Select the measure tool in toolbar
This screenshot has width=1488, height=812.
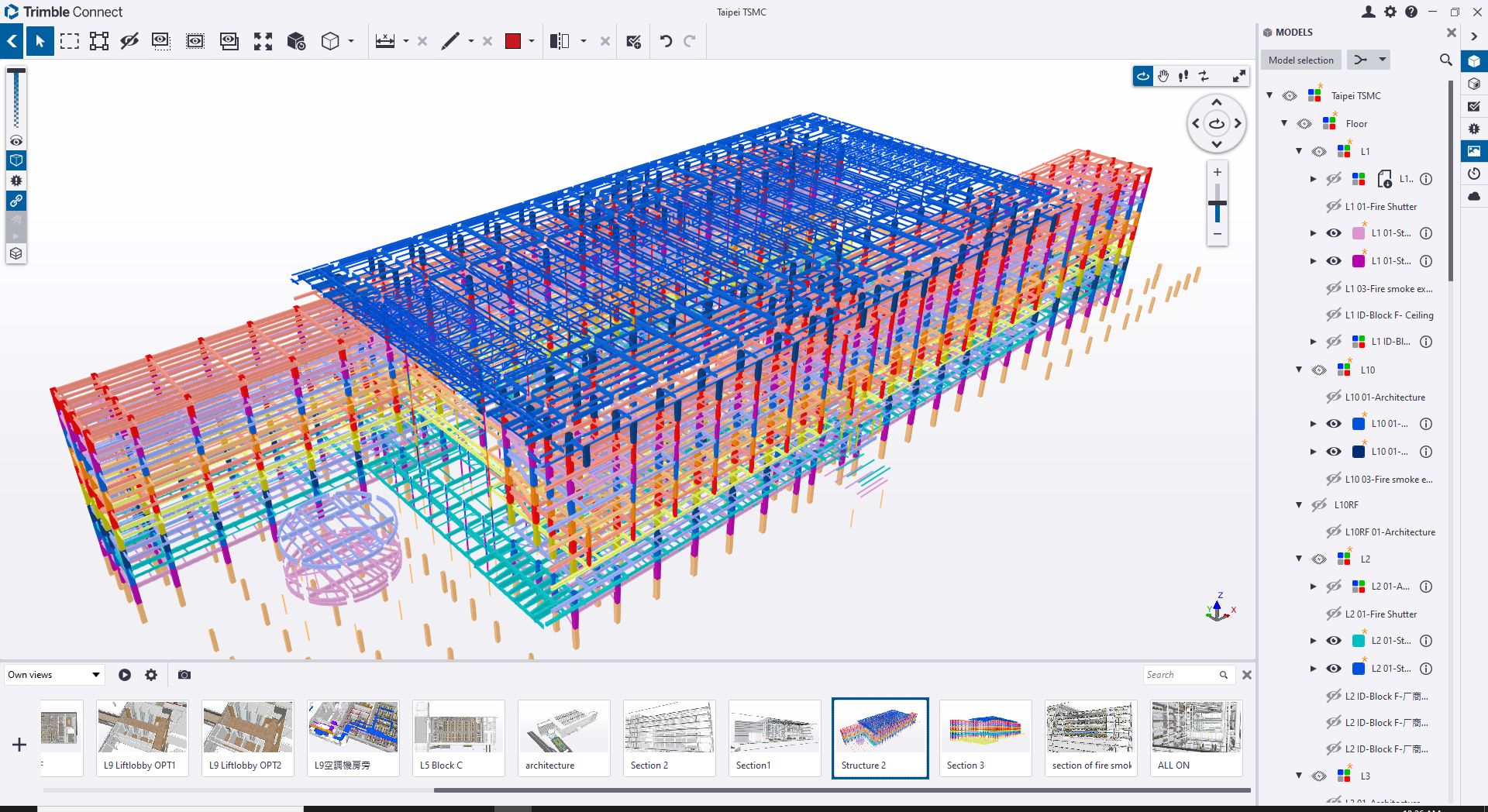(385, 41)
